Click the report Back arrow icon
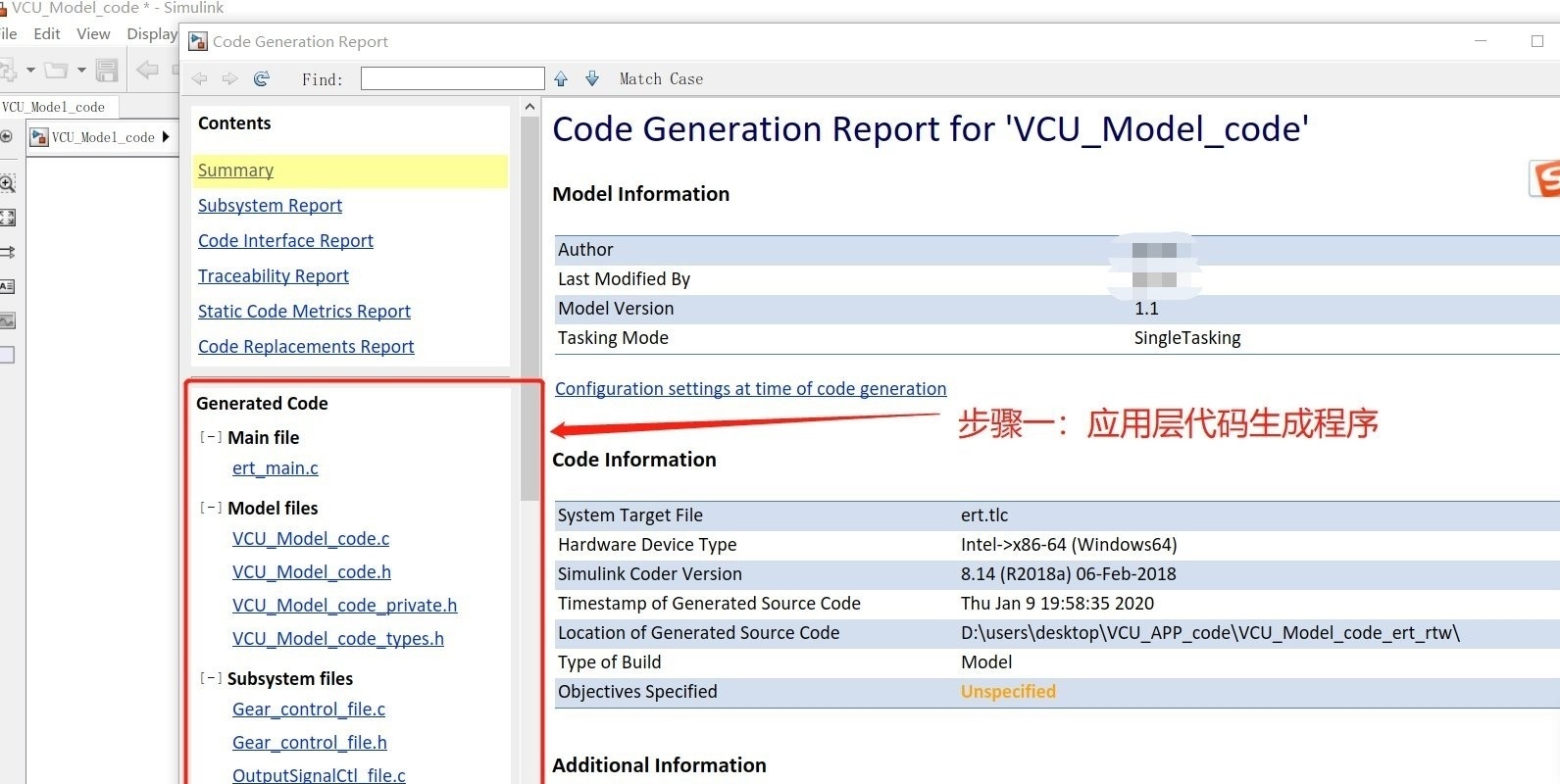The image size is (1560, 784). [200, 78]
